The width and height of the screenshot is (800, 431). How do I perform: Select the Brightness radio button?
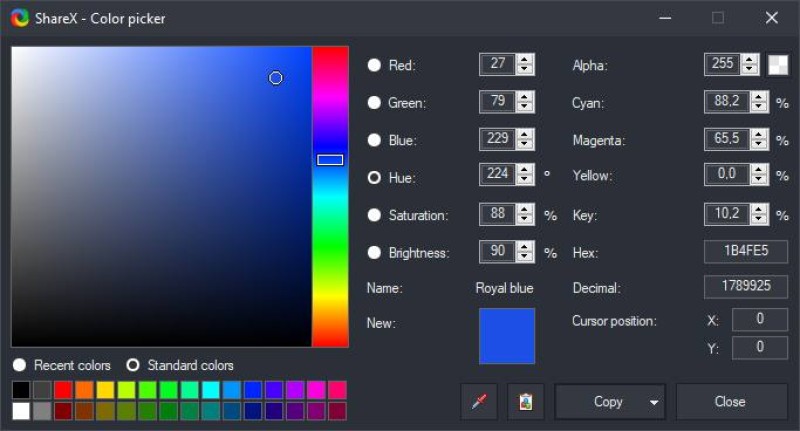coord(374,253)
